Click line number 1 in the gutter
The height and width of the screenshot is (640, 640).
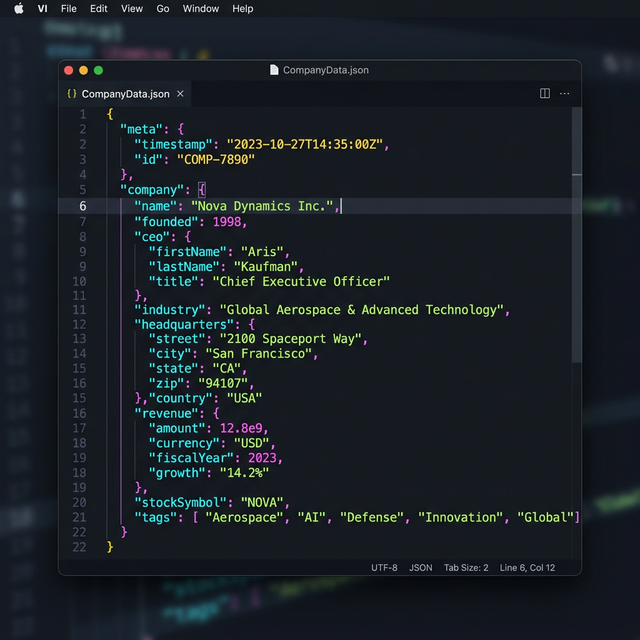click(83, 114)
